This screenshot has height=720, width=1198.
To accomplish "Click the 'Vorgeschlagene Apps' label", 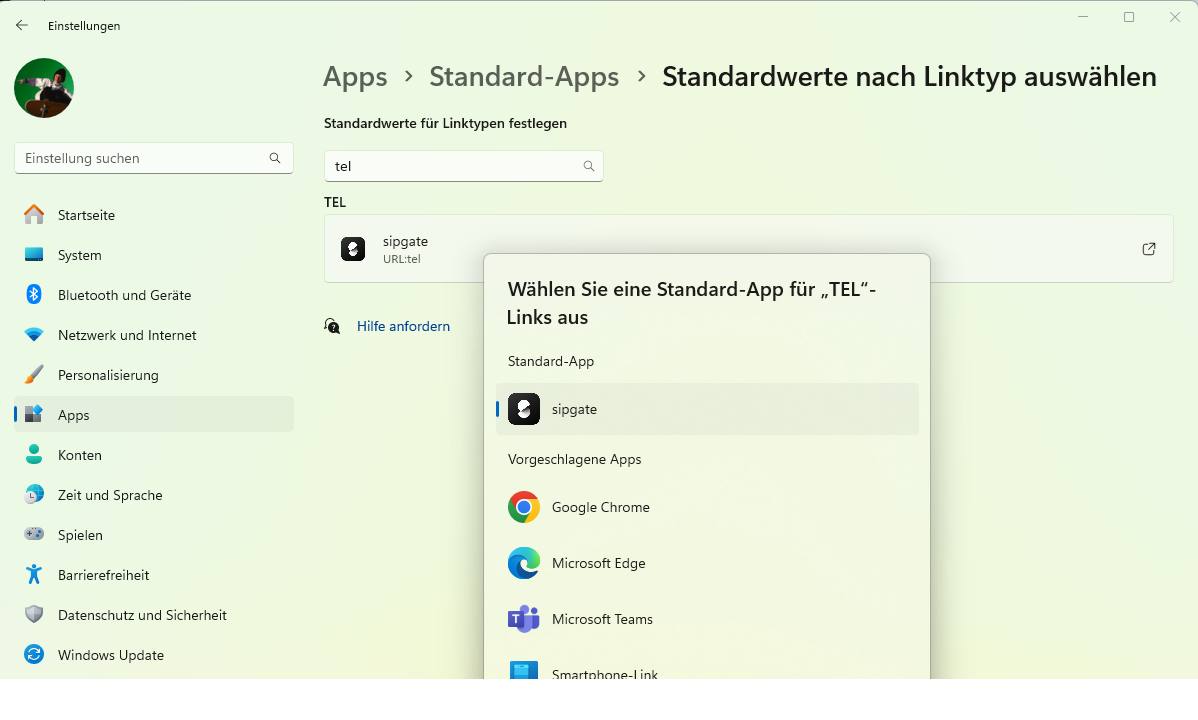I will 575,459.
